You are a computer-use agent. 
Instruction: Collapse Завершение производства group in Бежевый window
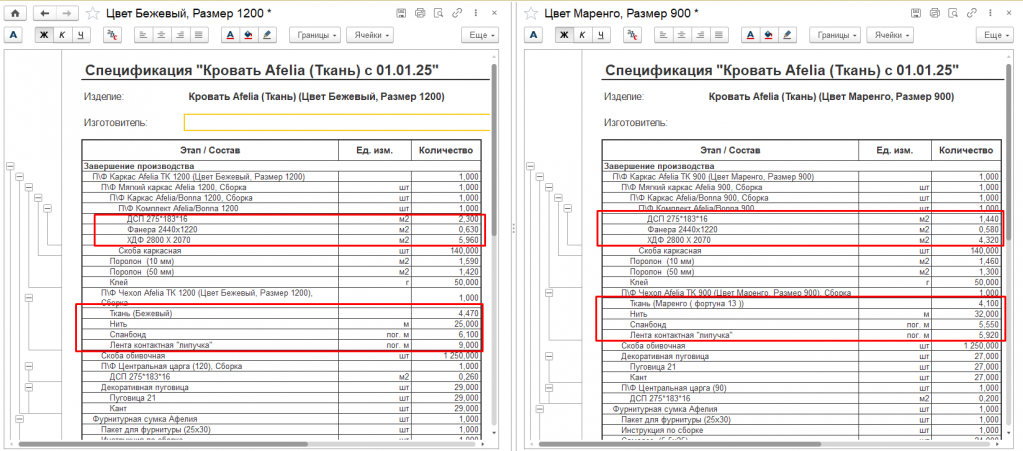[11, 166]
